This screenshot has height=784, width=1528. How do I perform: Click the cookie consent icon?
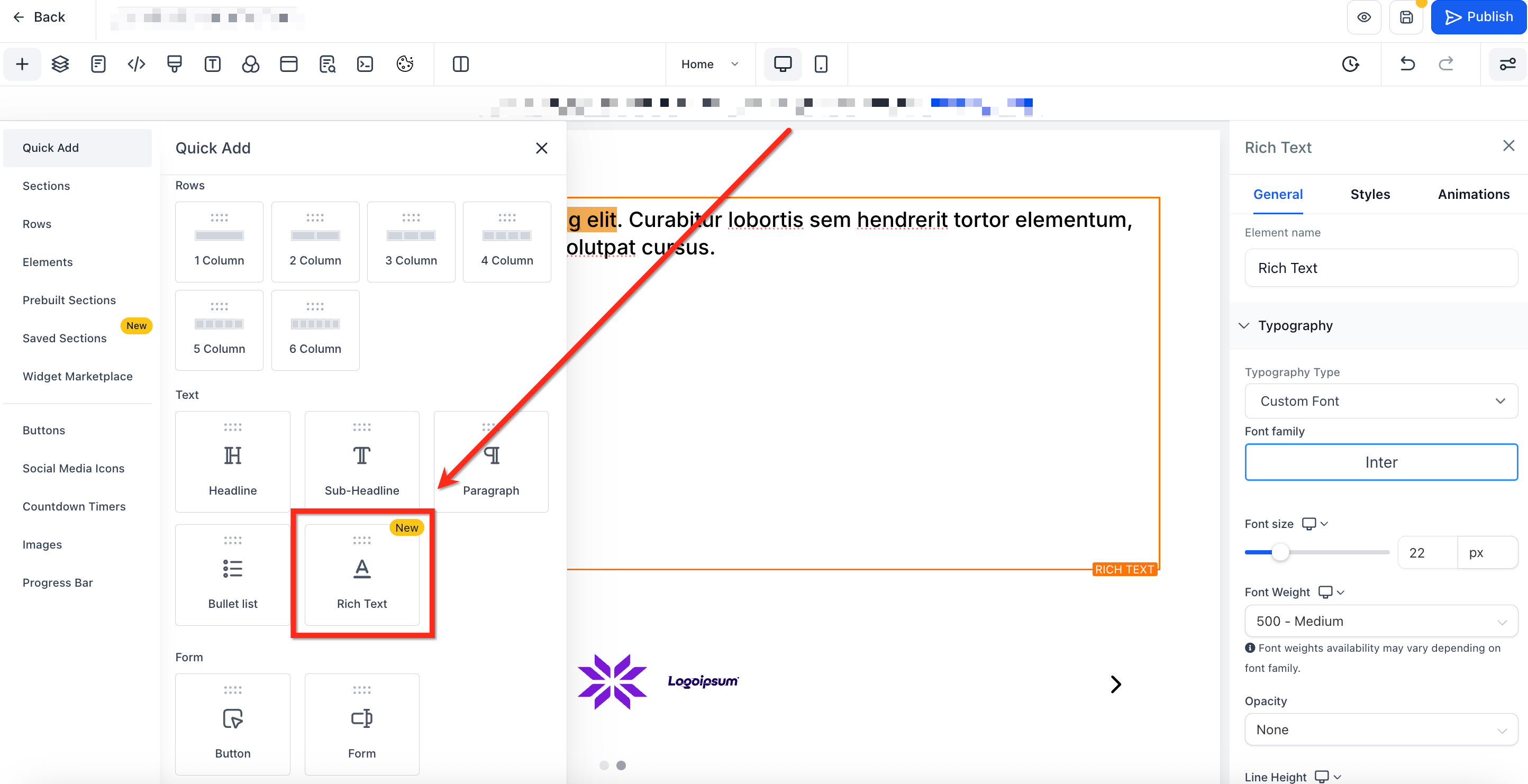(x=405, y=64)
